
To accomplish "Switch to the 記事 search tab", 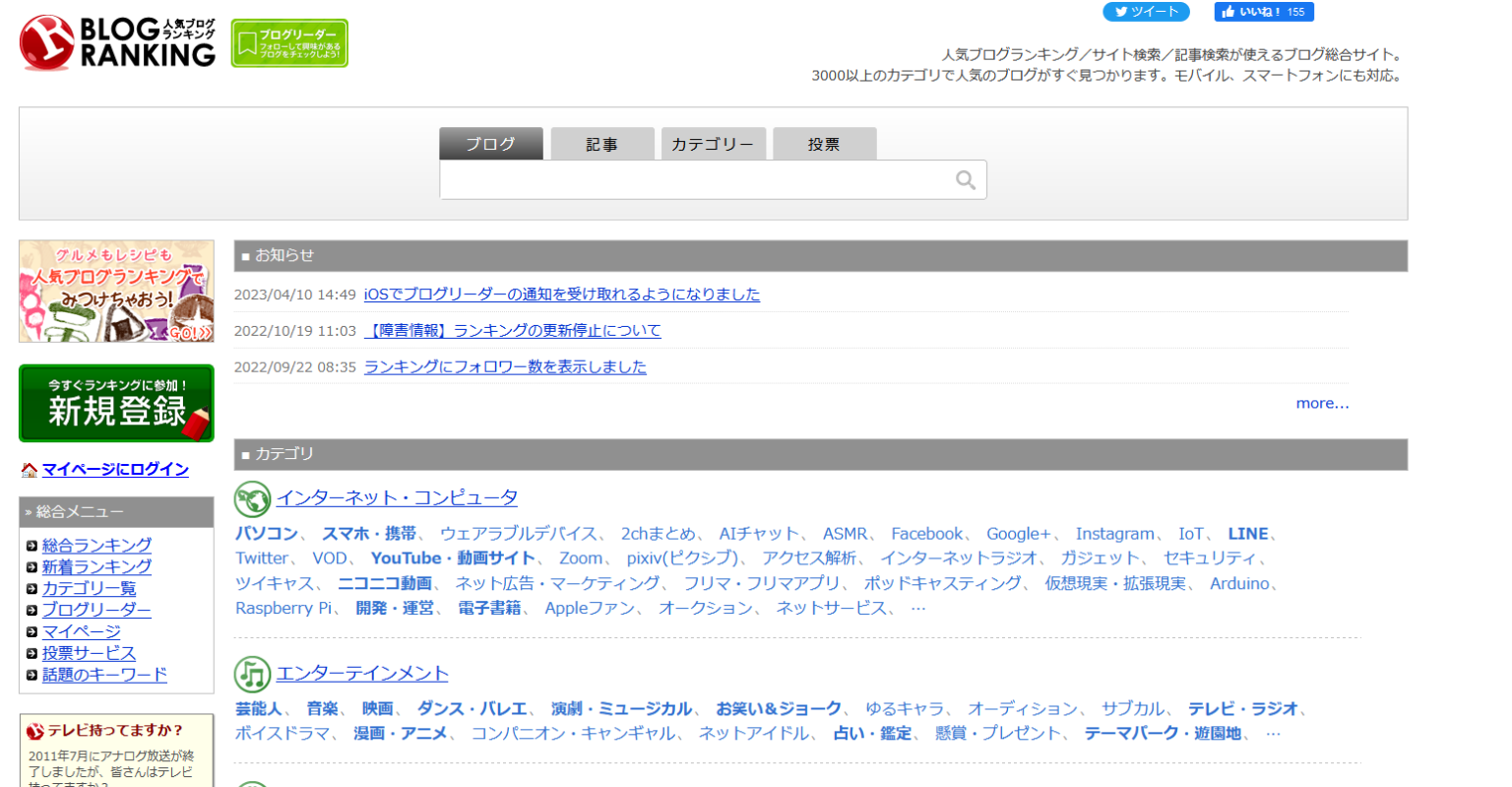I will (x=601, y=144).
